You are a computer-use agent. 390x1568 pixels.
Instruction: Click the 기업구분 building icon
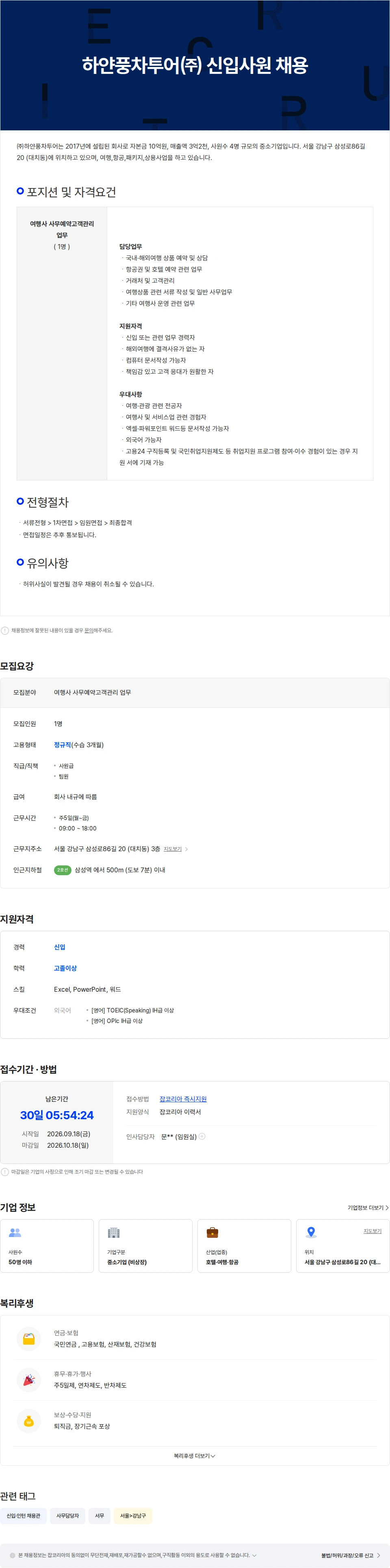[113, 1233]
